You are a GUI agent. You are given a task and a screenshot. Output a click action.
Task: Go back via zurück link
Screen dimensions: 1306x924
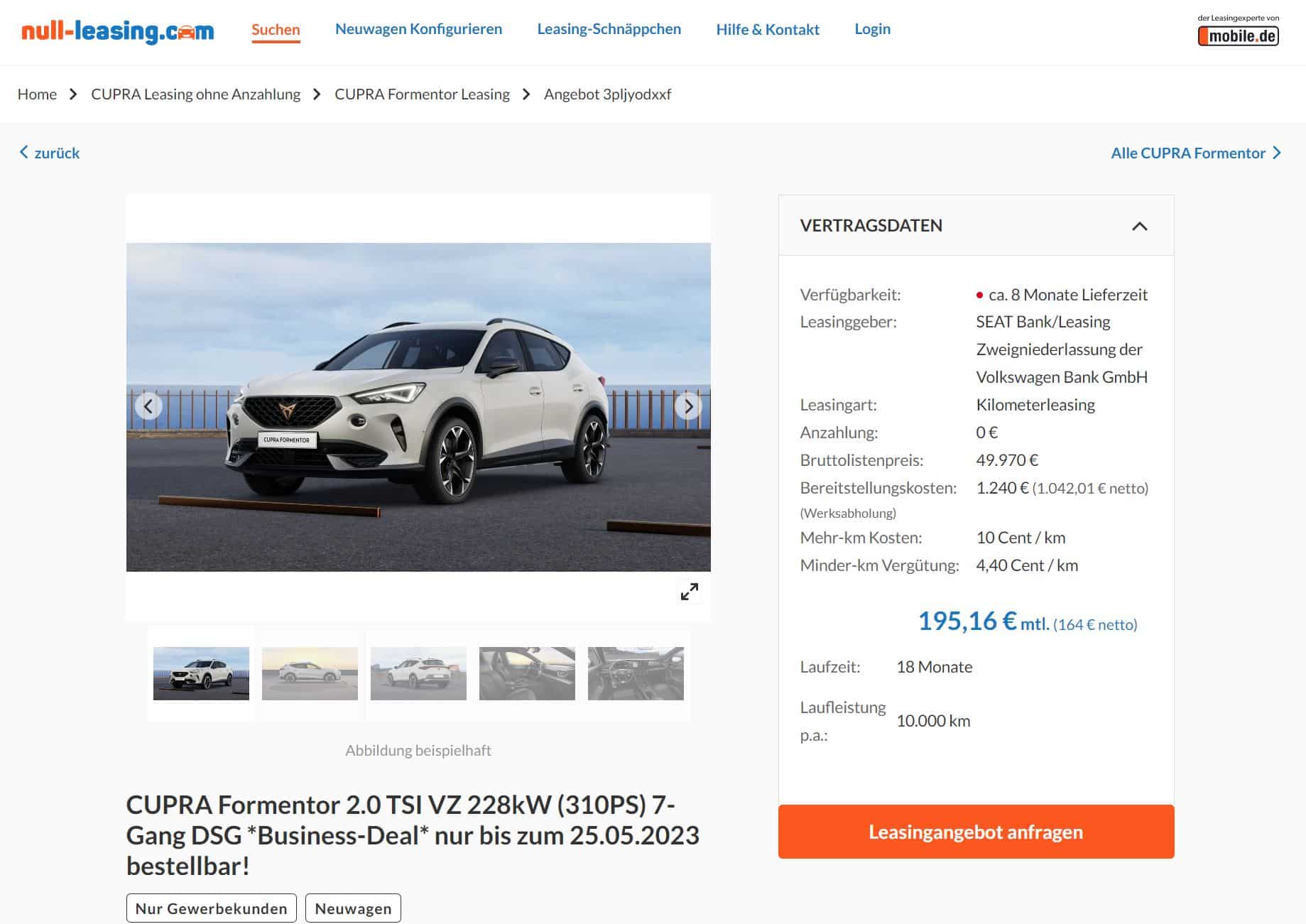(x=49, y=153)
